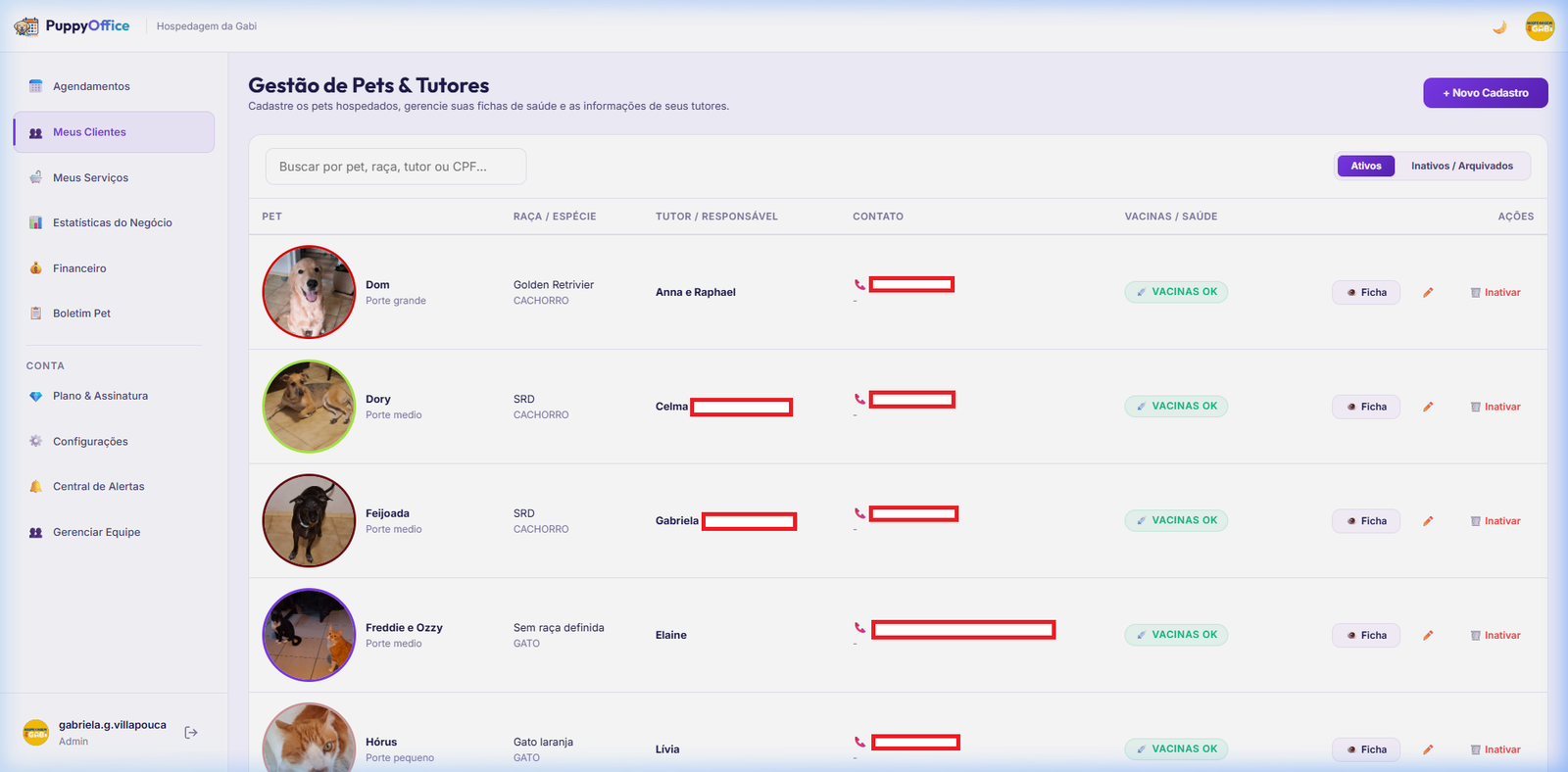
Task: Edit Dom with the pencil icon
Action: pos(1428,293)
